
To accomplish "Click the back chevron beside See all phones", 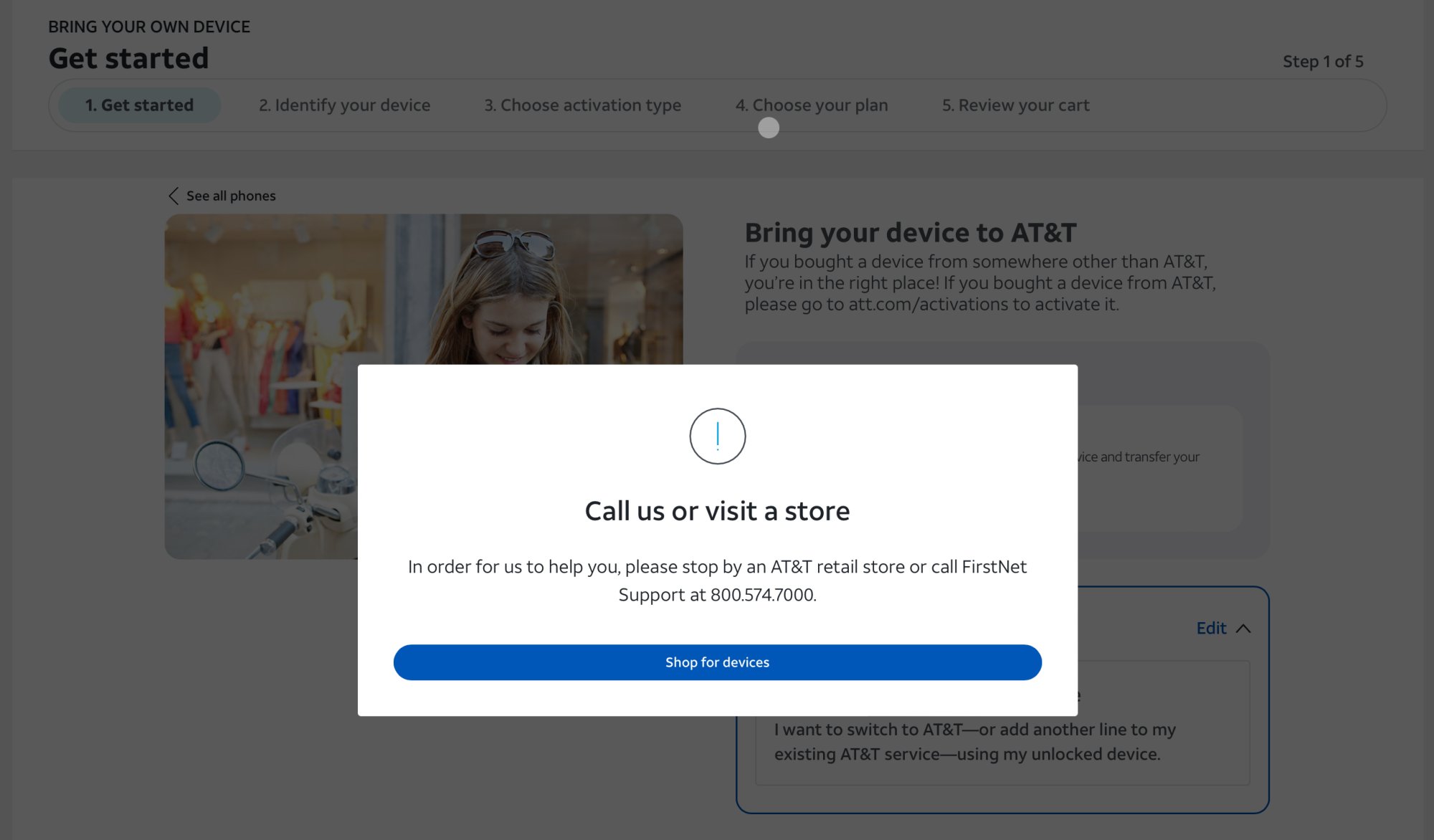I will click(x=174, y=196).
